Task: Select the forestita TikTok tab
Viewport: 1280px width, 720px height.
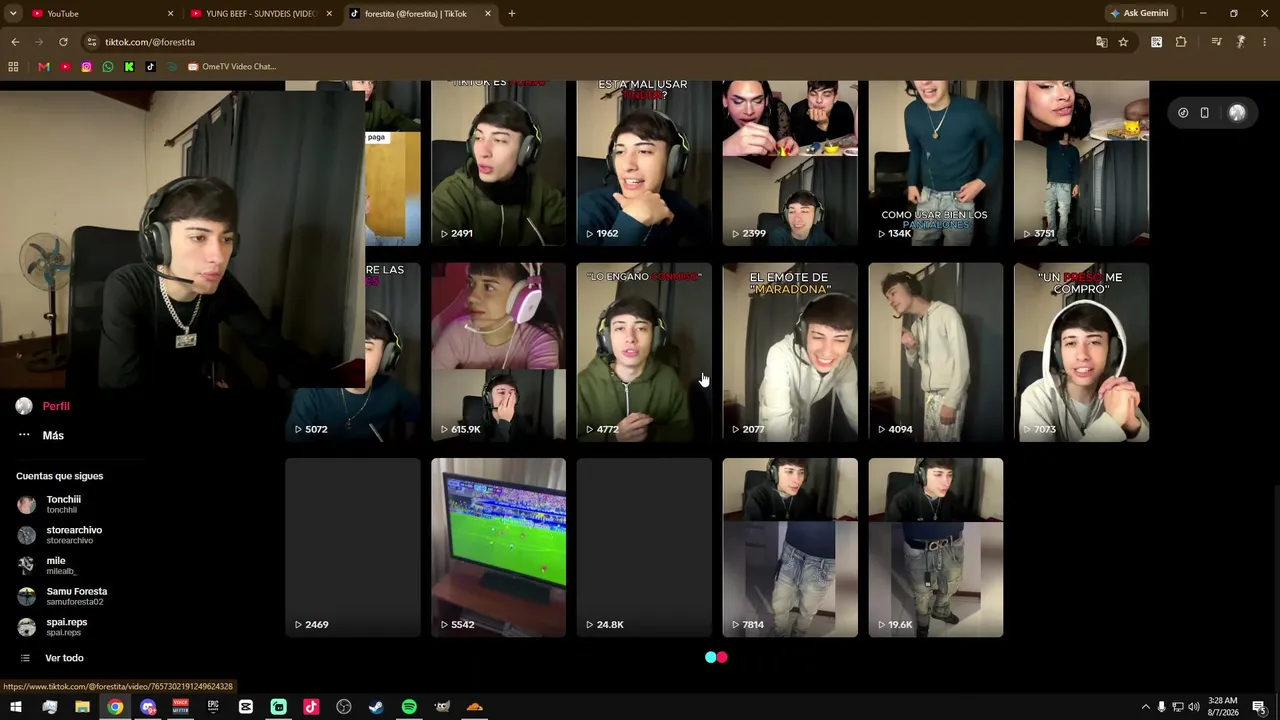Action: 419,14
